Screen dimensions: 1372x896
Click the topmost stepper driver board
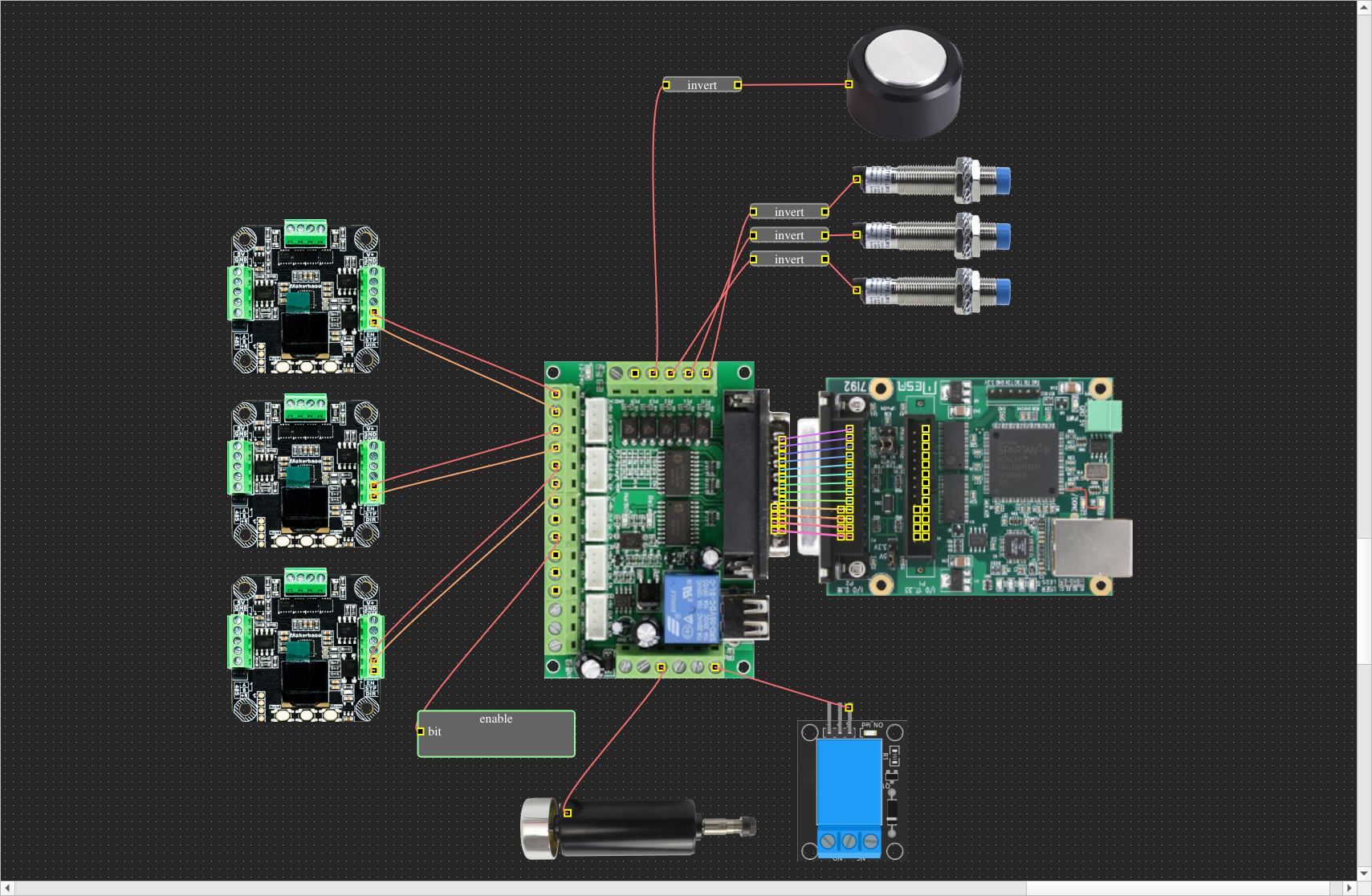pyautogui.click(x=305, y=299)
